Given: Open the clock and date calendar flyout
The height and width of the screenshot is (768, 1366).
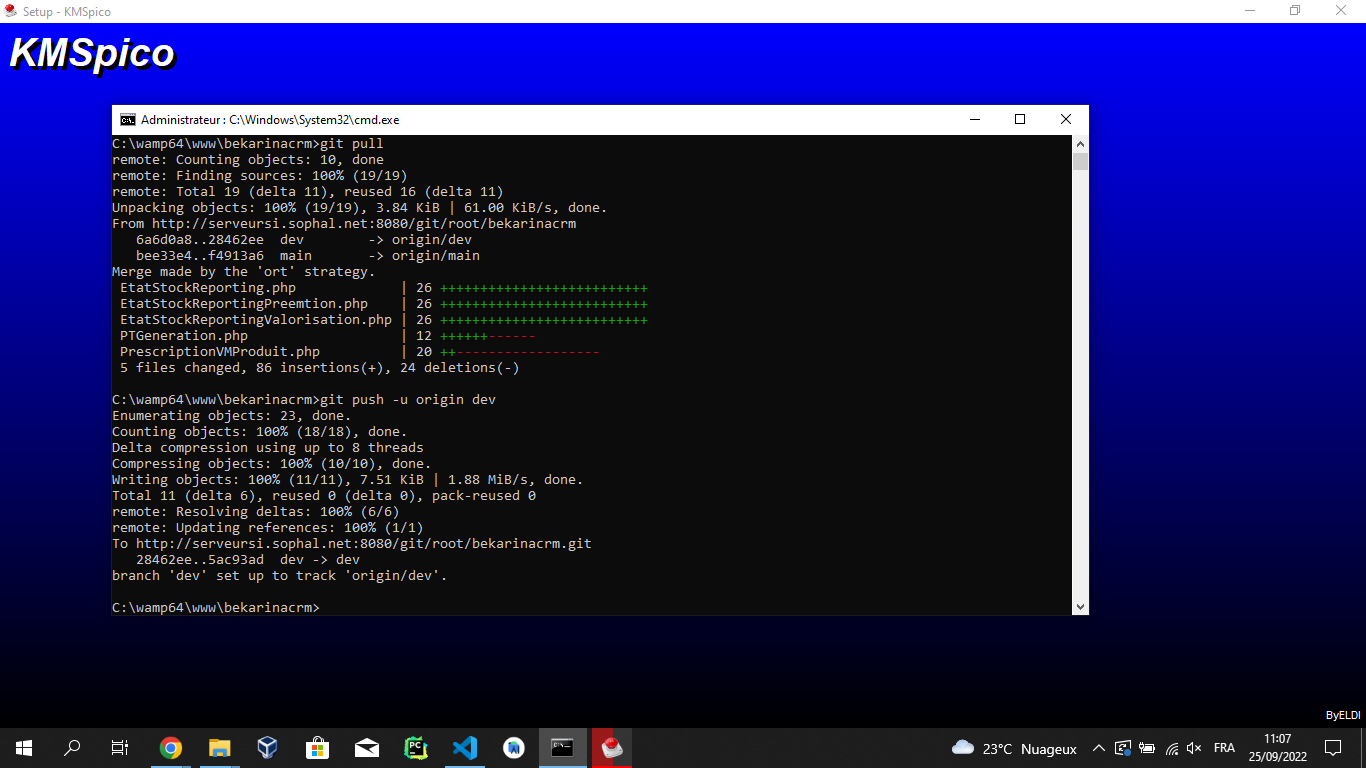Looking at the screenshot, I should click(x=1277, y=748).
